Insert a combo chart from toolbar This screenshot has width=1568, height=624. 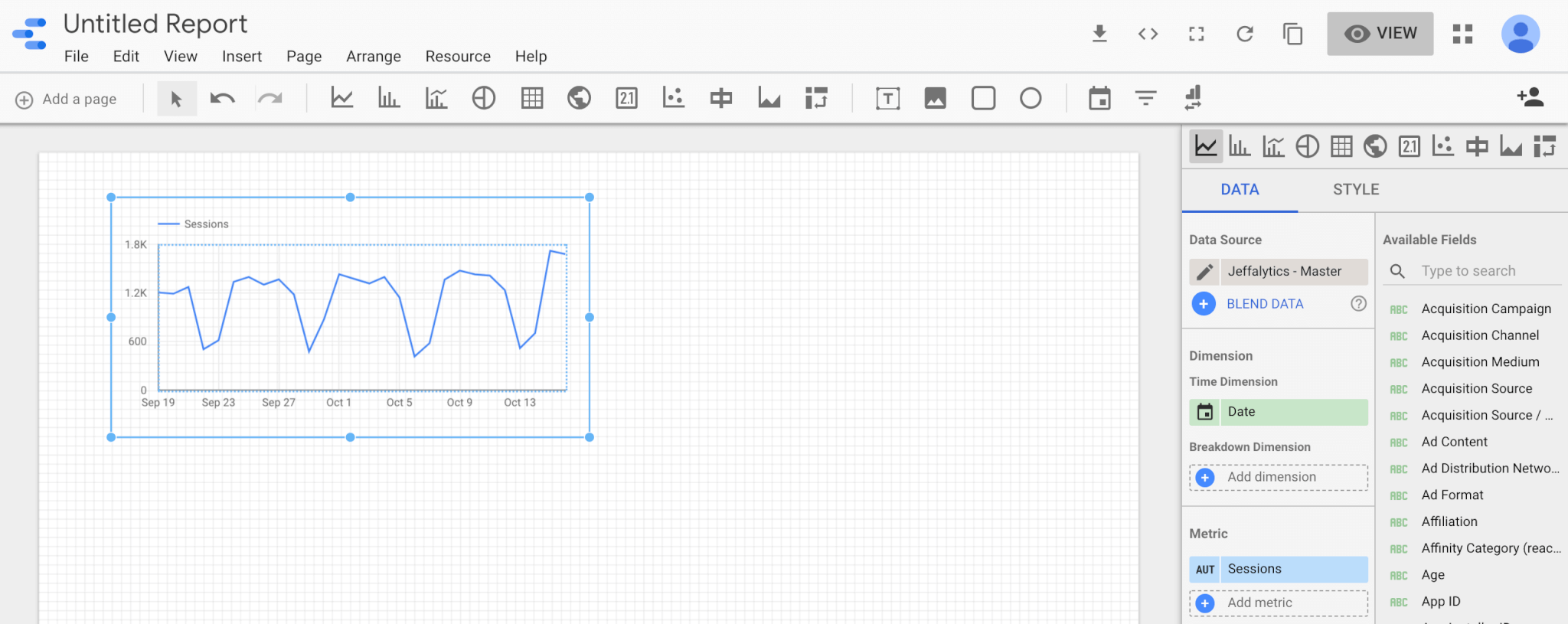(436, 98)
